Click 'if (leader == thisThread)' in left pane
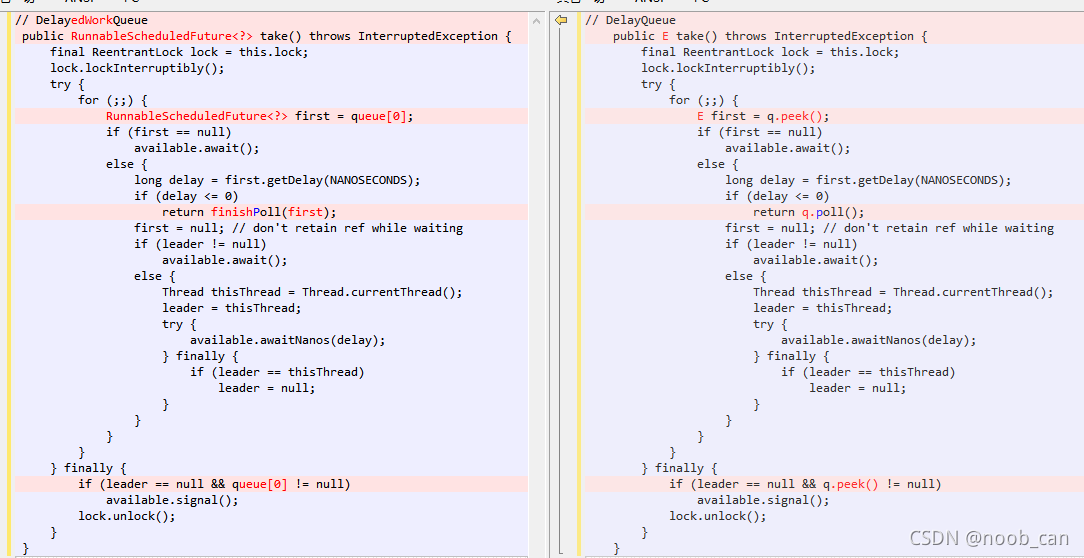1084x558 pixels. pos(277,372)
